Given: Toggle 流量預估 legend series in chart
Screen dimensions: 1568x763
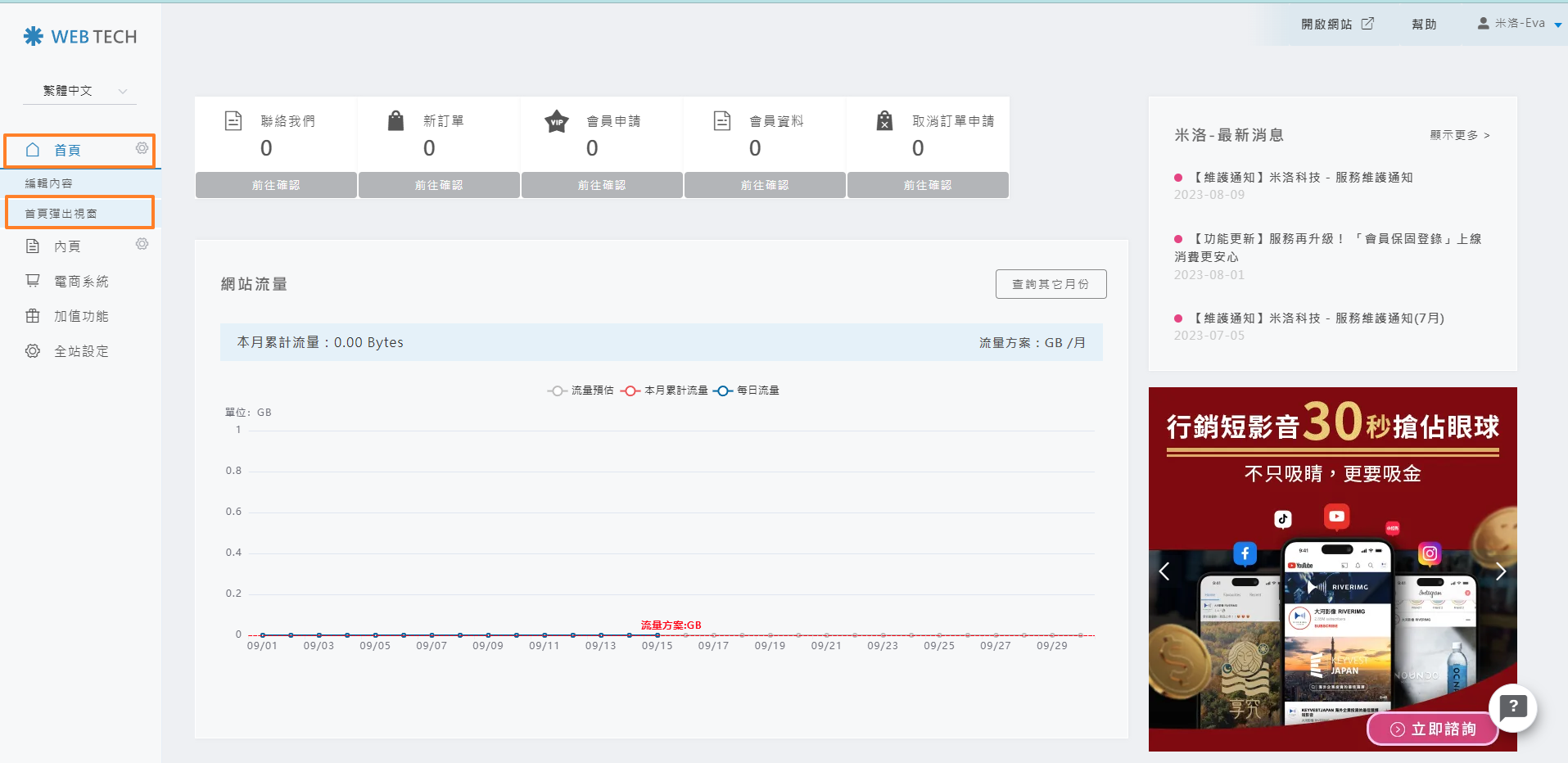Looking at the screenshot, I should pos(581,391).
